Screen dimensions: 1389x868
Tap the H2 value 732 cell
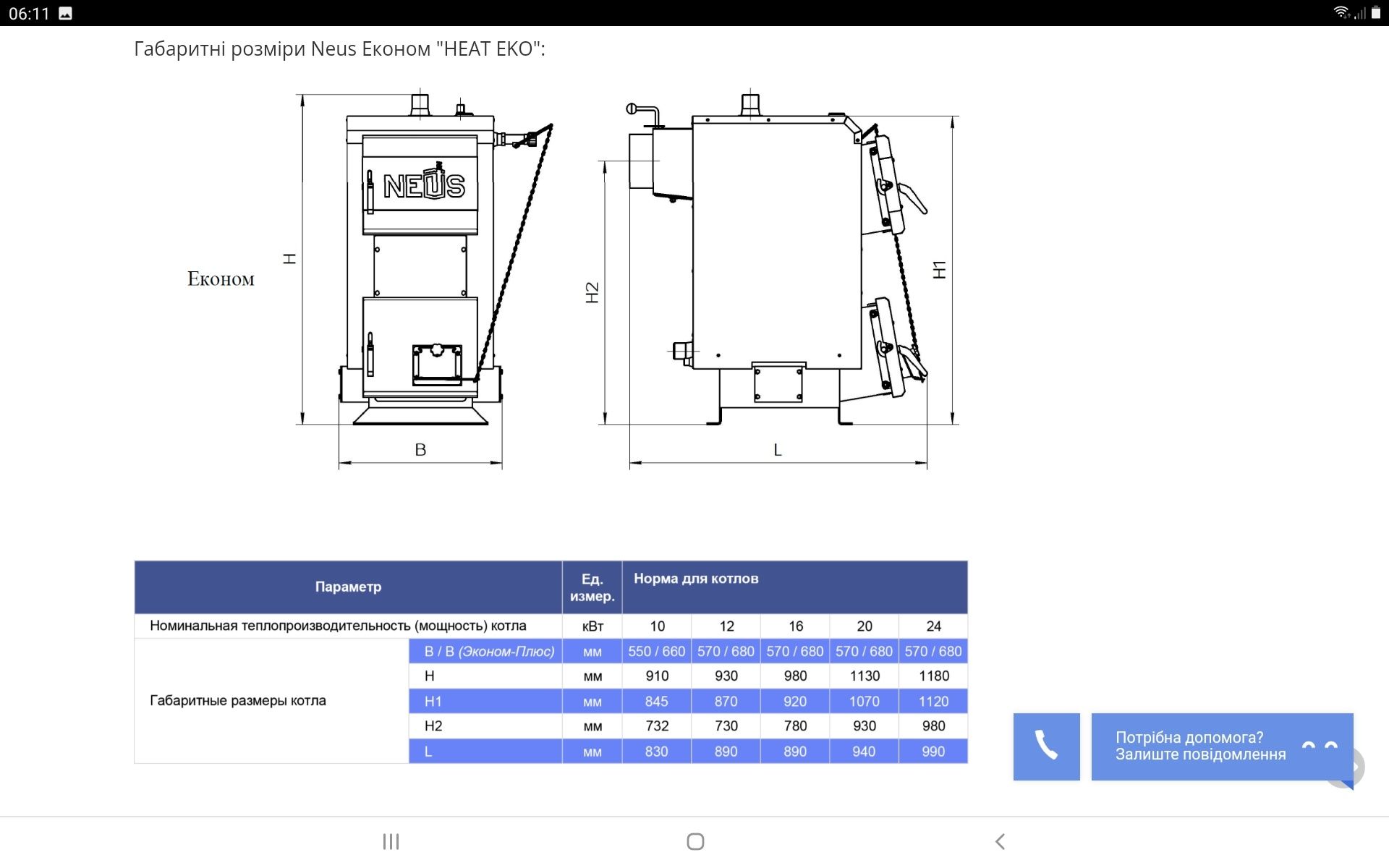point(657,726)
